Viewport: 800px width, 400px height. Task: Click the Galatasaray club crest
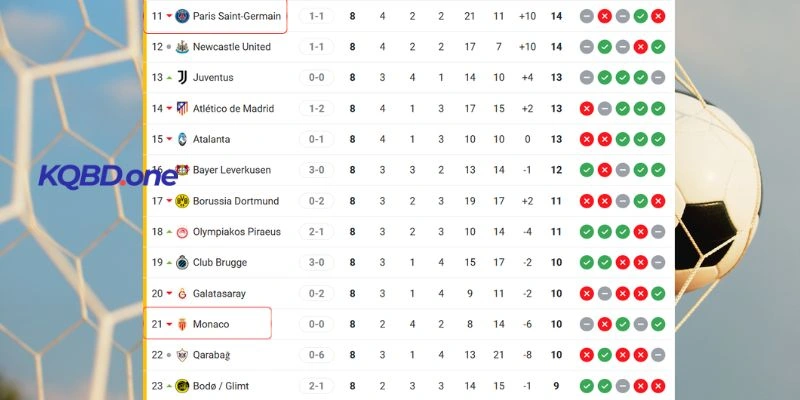(x=182, y=294)
